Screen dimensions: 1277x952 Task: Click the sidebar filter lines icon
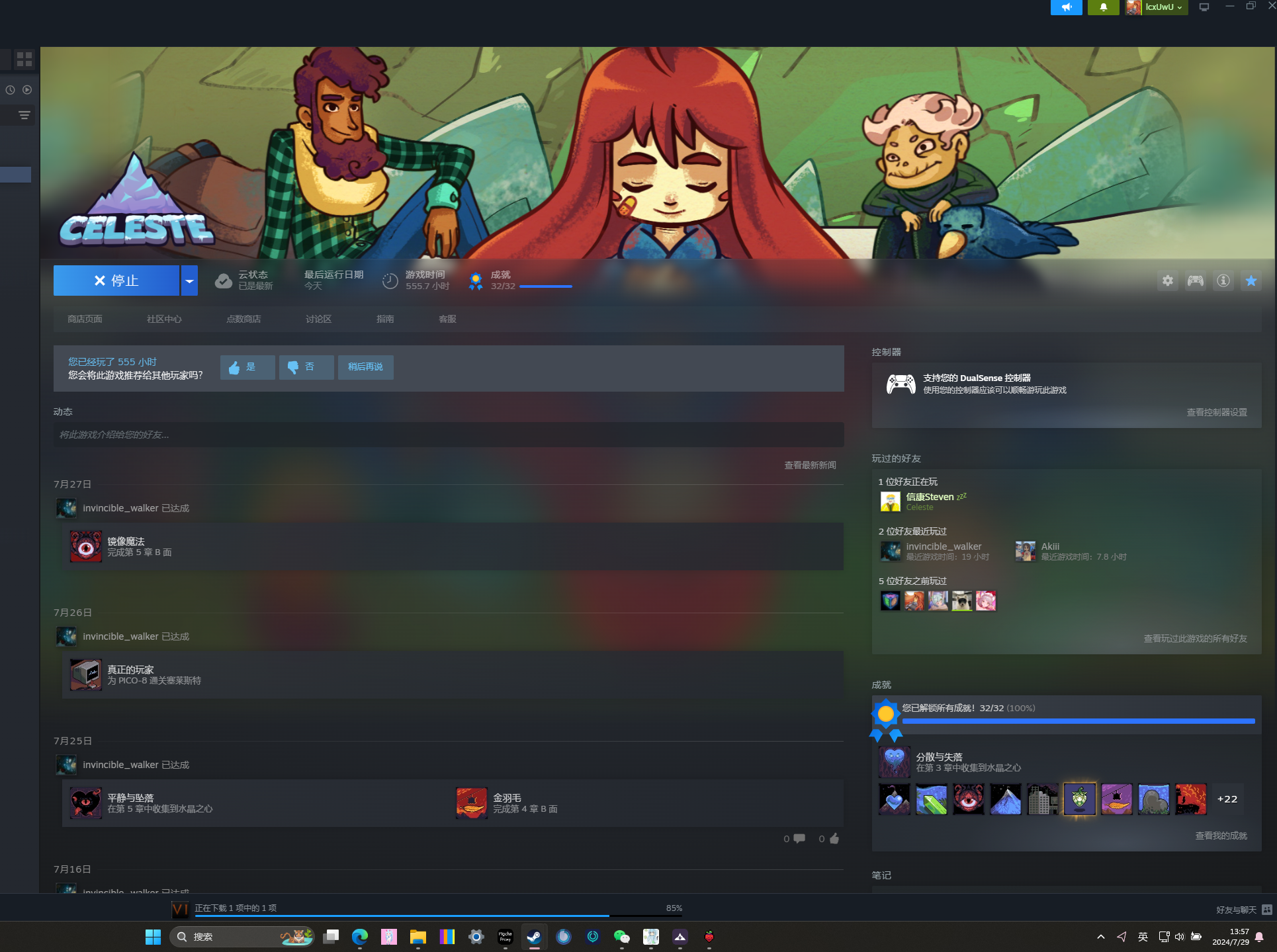24,115
